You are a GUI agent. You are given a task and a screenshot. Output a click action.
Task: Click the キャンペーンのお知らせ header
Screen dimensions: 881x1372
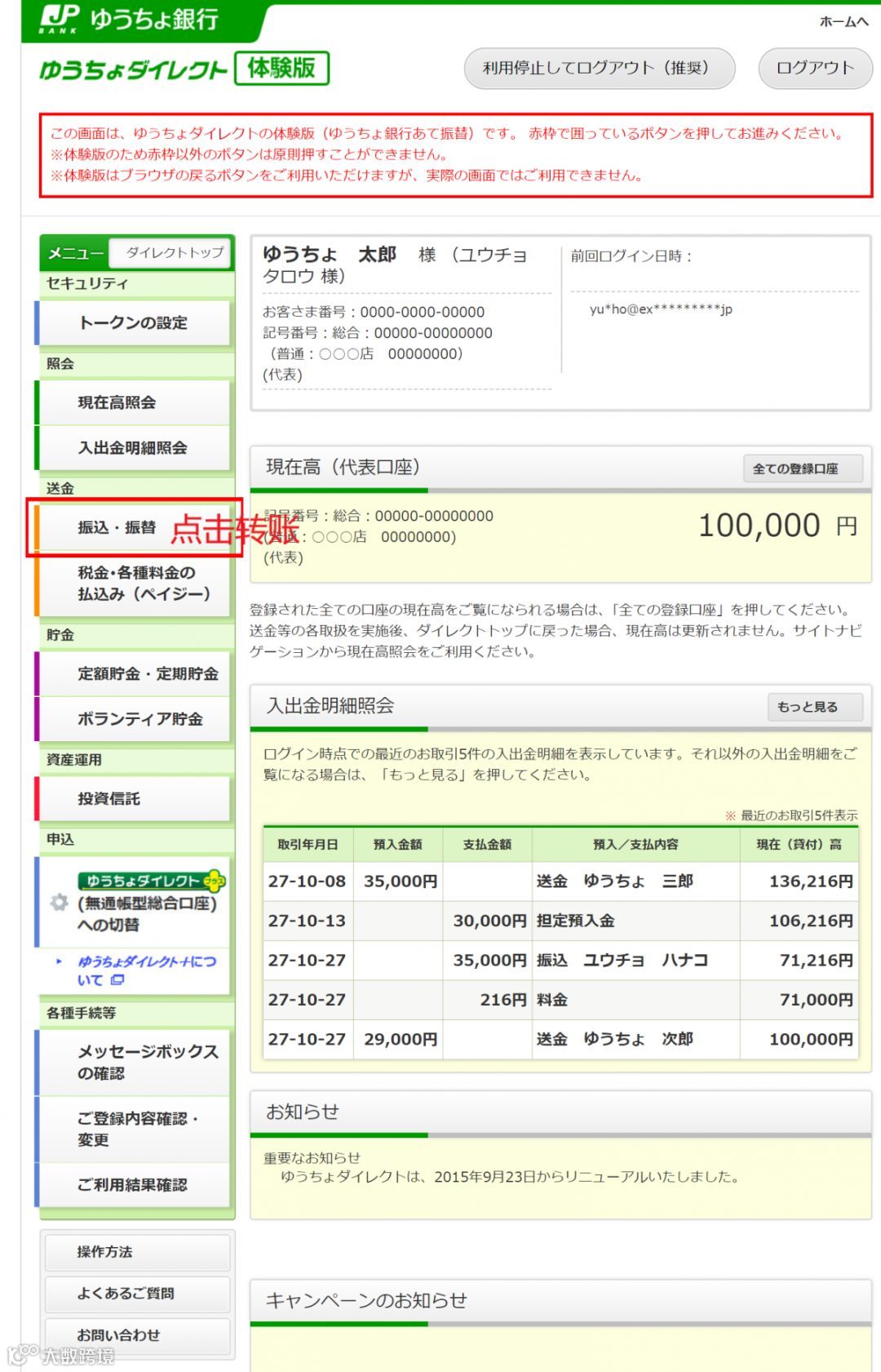coord(560,1300)
